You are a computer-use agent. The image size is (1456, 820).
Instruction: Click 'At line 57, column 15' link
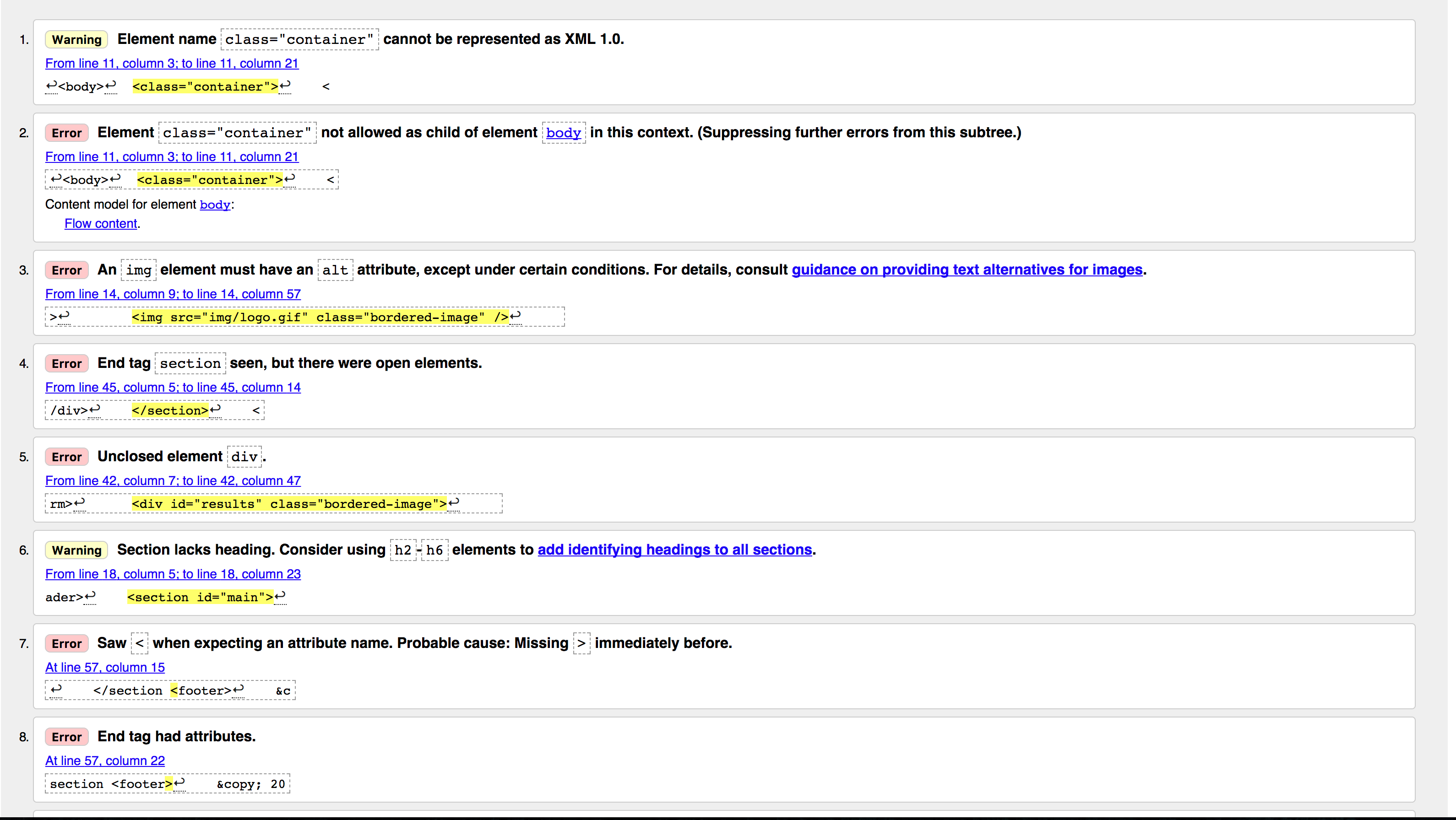[x=104, y=667]
